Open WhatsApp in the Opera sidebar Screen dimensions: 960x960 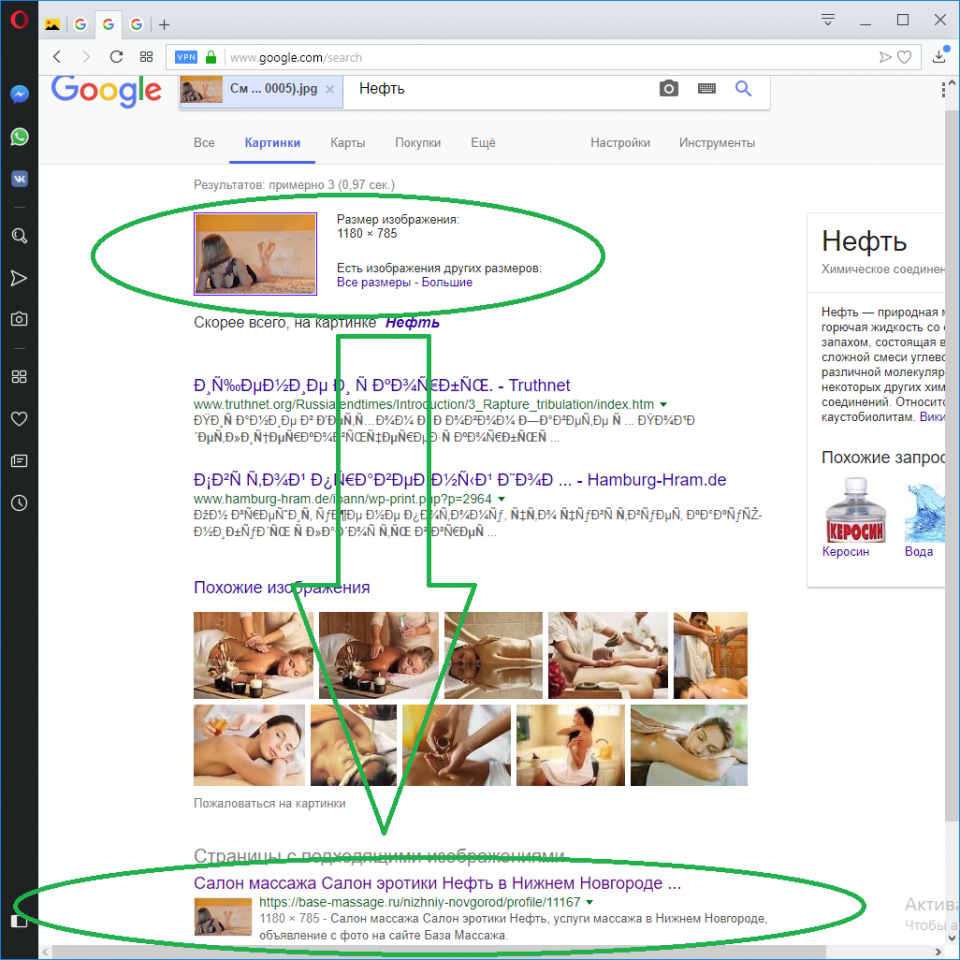click(x=19, y=137)
